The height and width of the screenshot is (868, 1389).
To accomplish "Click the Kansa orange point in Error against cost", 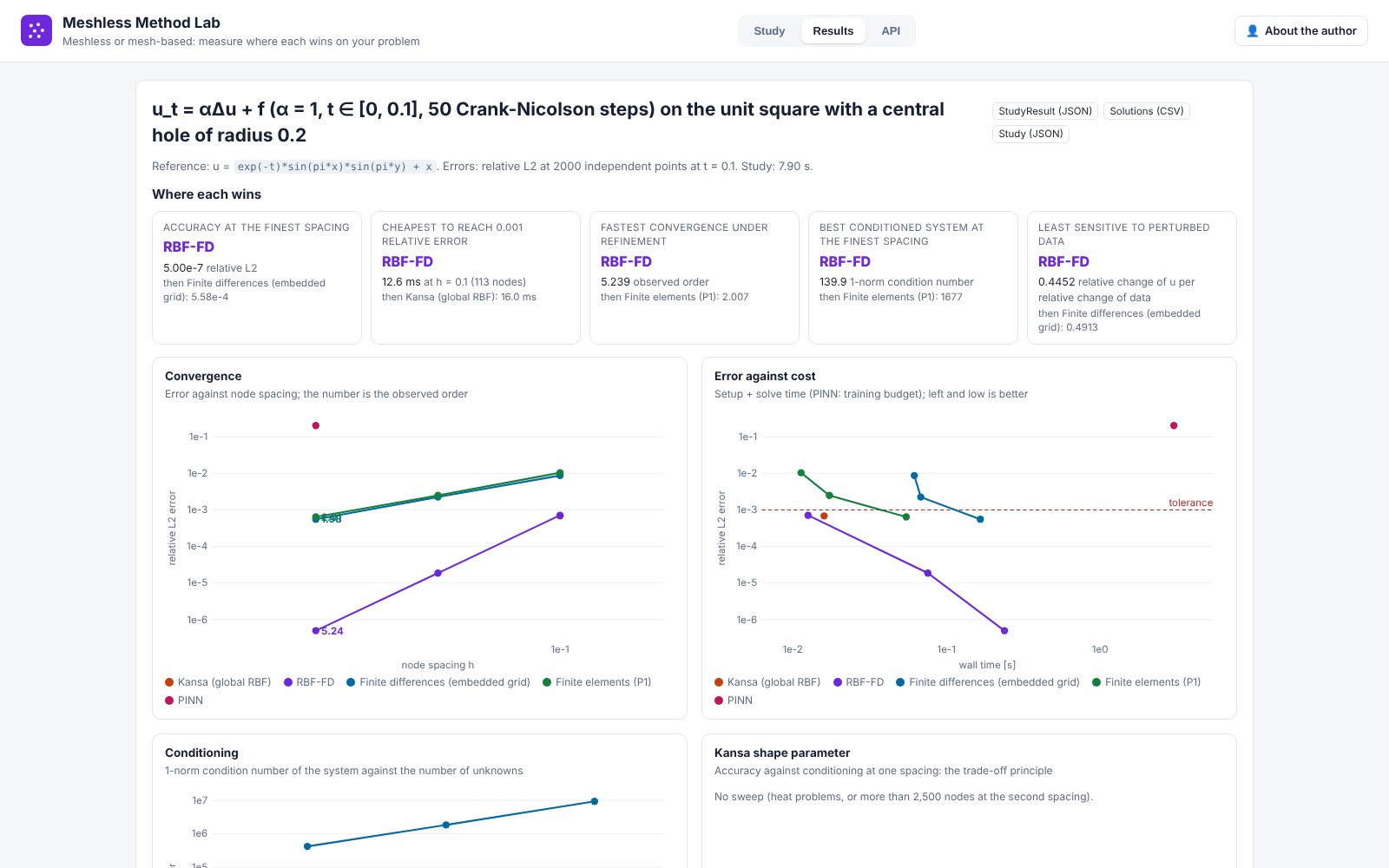I will pos(824,516).
